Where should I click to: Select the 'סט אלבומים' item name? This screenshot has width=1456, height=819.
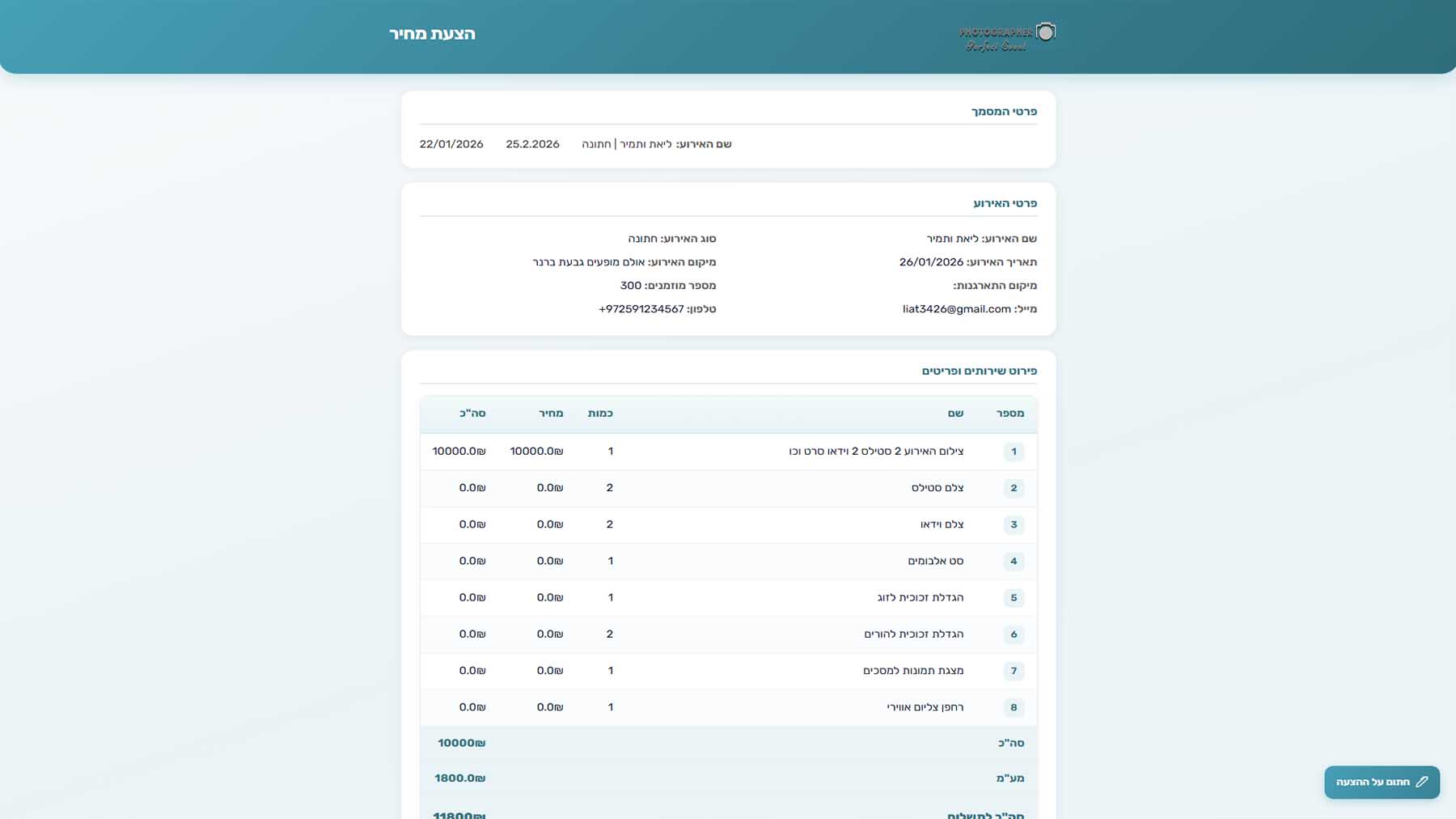(935, 561)
